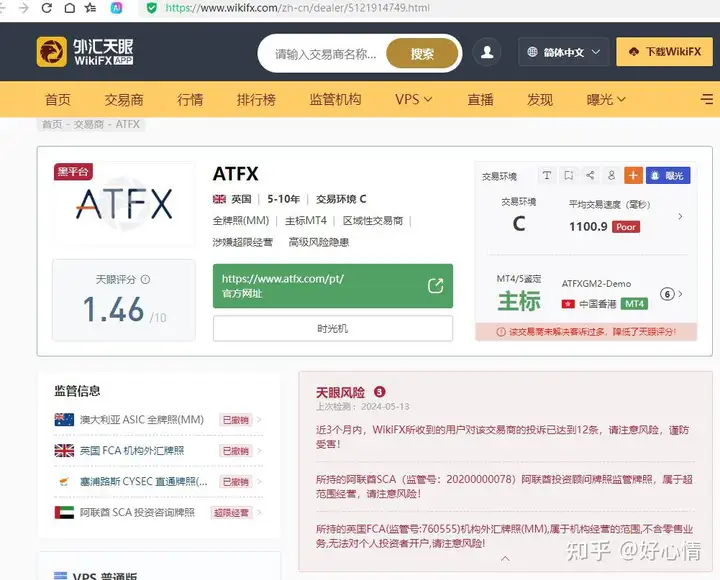The width and height of the screenshot is (720, 580).
Task: Click the person icon in broker card
Action: [x=612, y=175]
